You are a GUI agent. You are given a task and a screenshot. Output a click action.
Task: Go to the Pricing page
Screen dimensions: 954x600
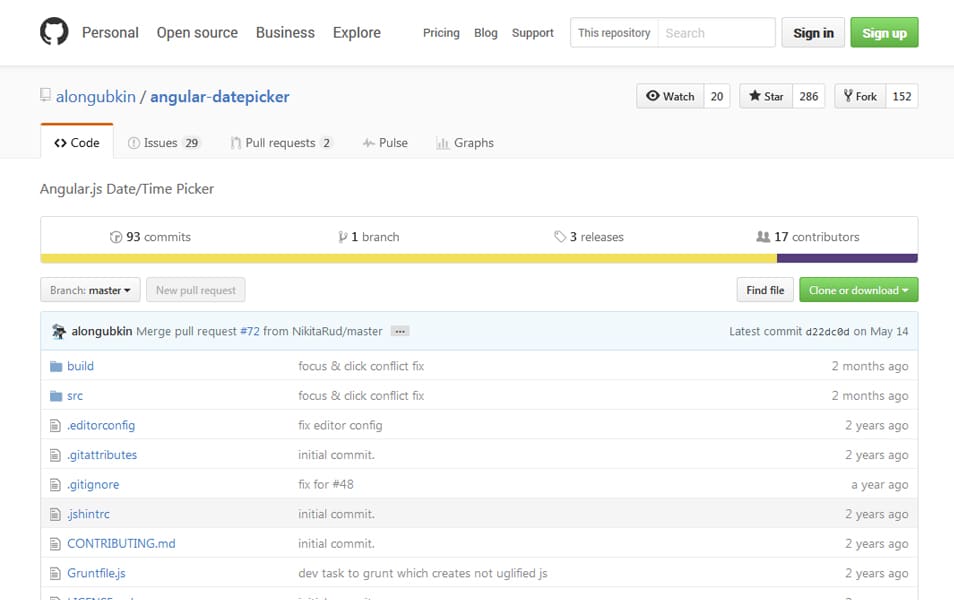[441, 33]
